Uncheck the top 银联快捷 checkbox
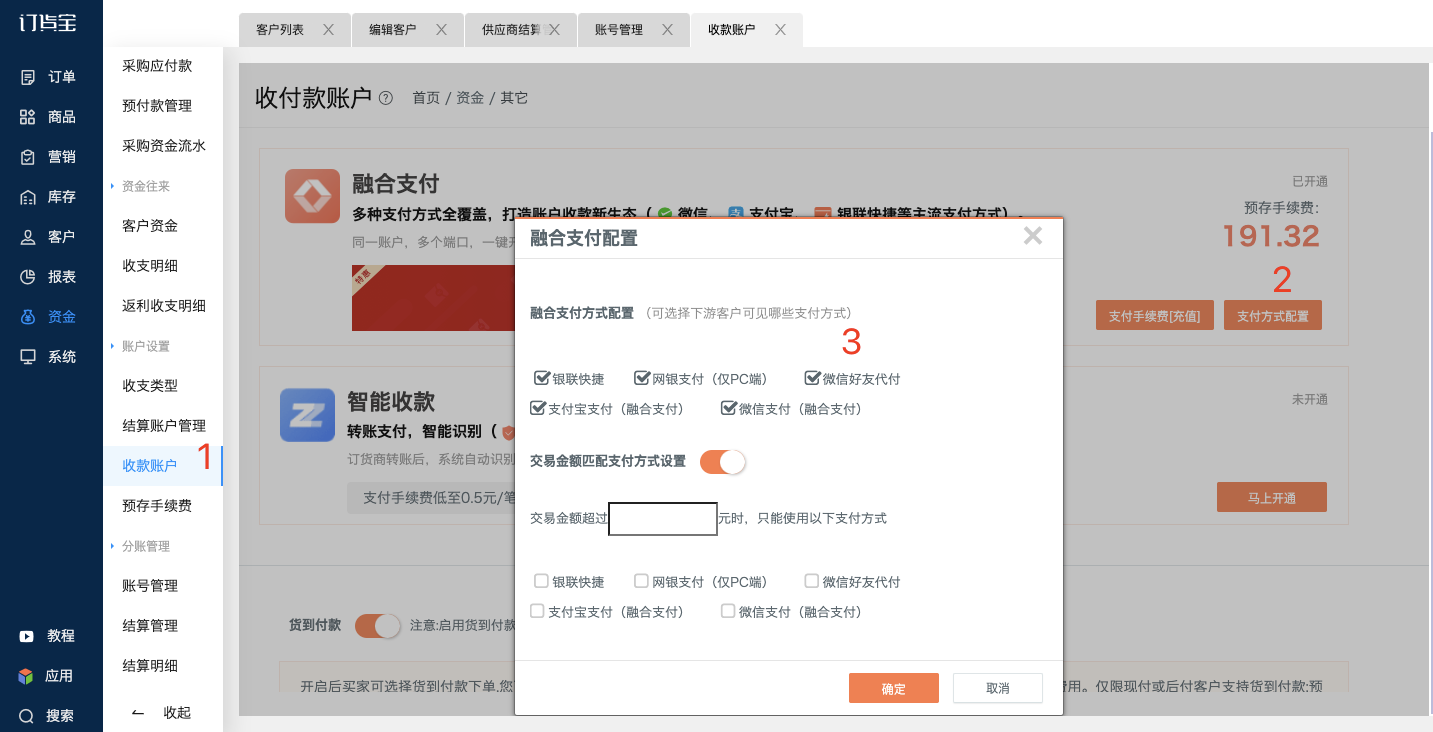The image size is (1433, 732). point(542,378)
